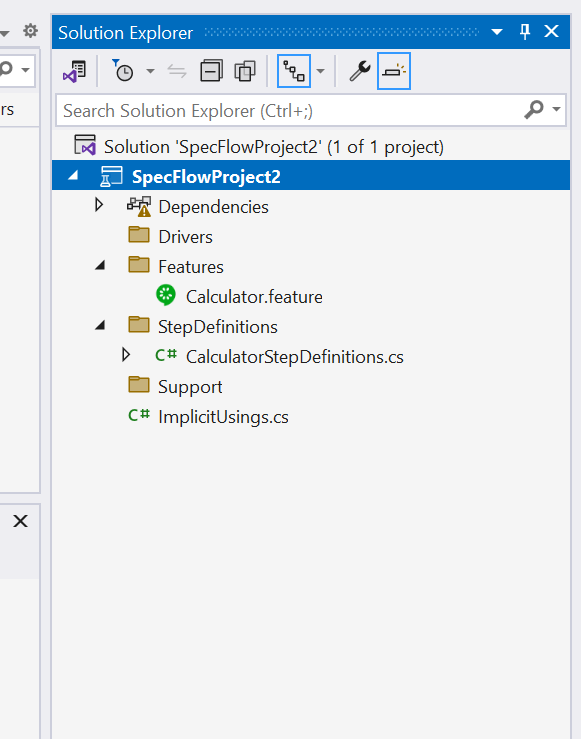Screen dimensions: 581x739
Task: Click C# icon of CalculatorStepDefinitions.cs
Action: (166, 355)
